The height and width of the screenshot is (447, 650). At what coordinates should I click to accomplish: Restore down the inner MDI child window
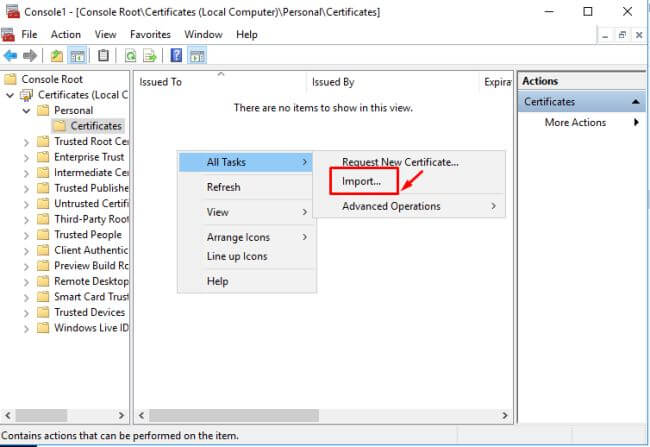pyautogui.click(x=622, y=35)
